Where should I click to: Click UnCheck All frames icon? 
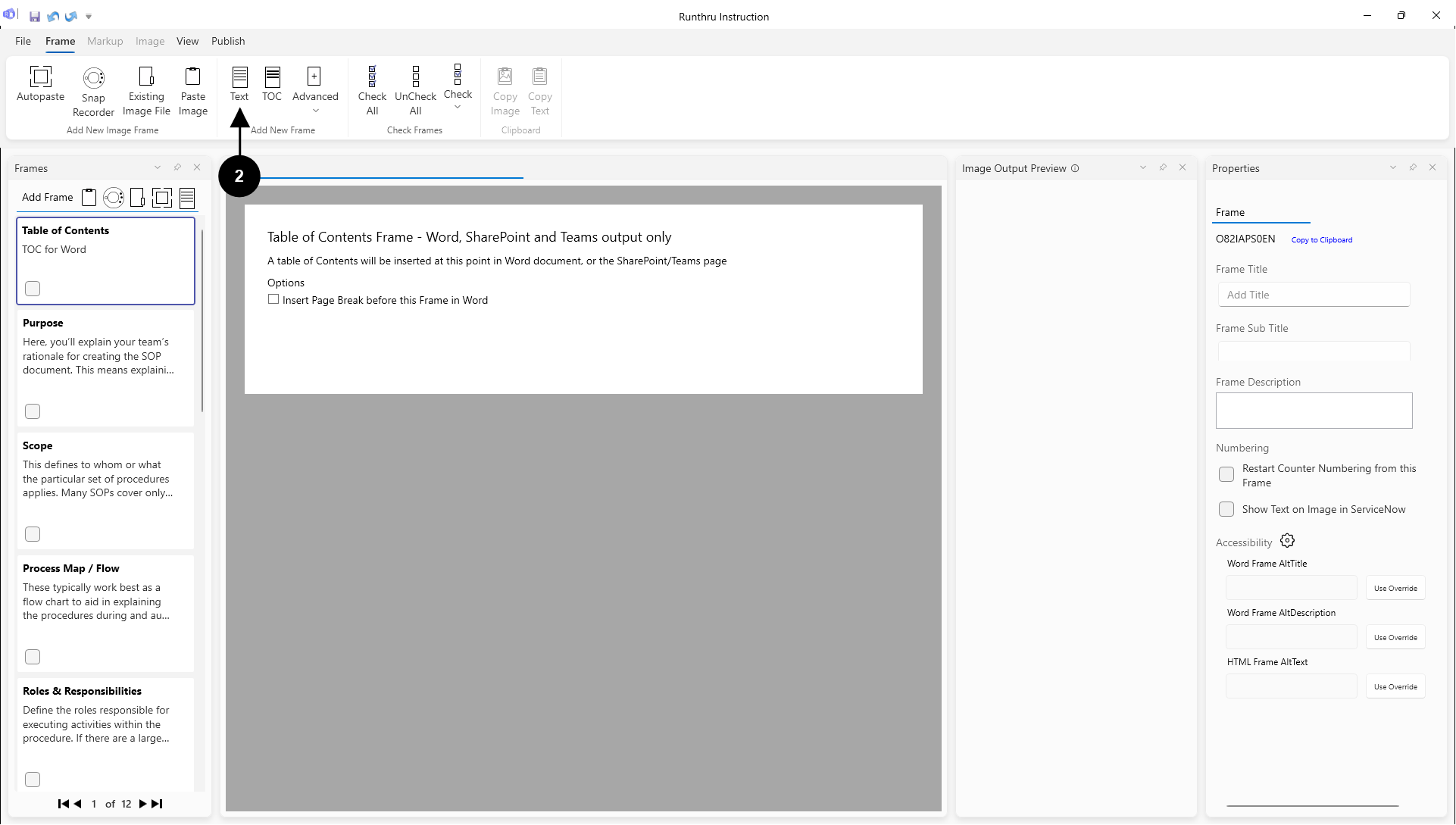point(415,77)
